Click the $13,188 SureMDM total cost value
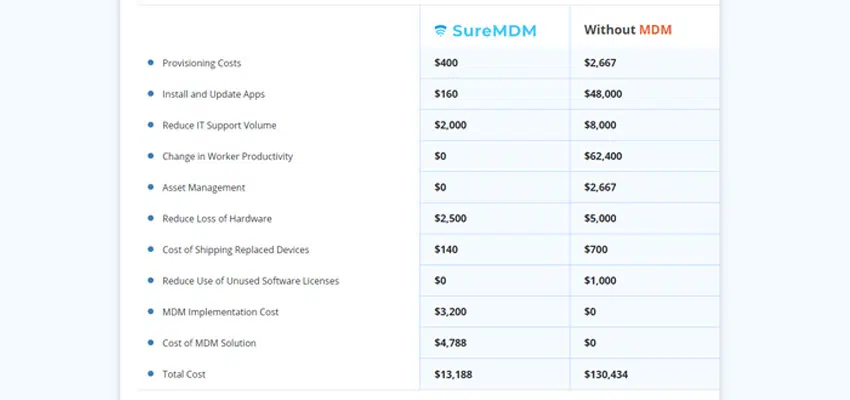 (453, 375)
